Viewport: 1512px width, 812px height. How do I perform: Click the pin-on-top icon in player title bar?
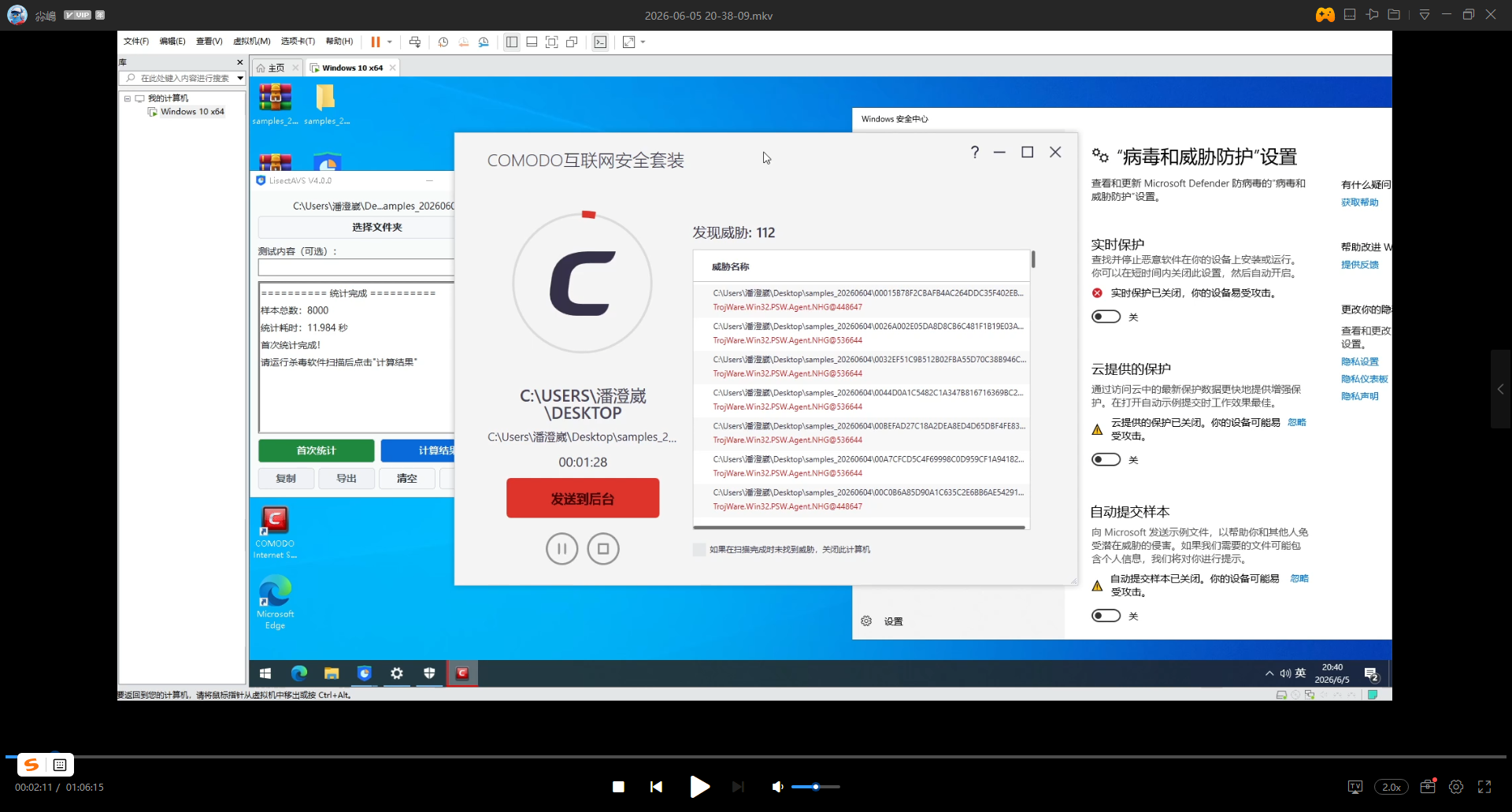[1372, 15]
